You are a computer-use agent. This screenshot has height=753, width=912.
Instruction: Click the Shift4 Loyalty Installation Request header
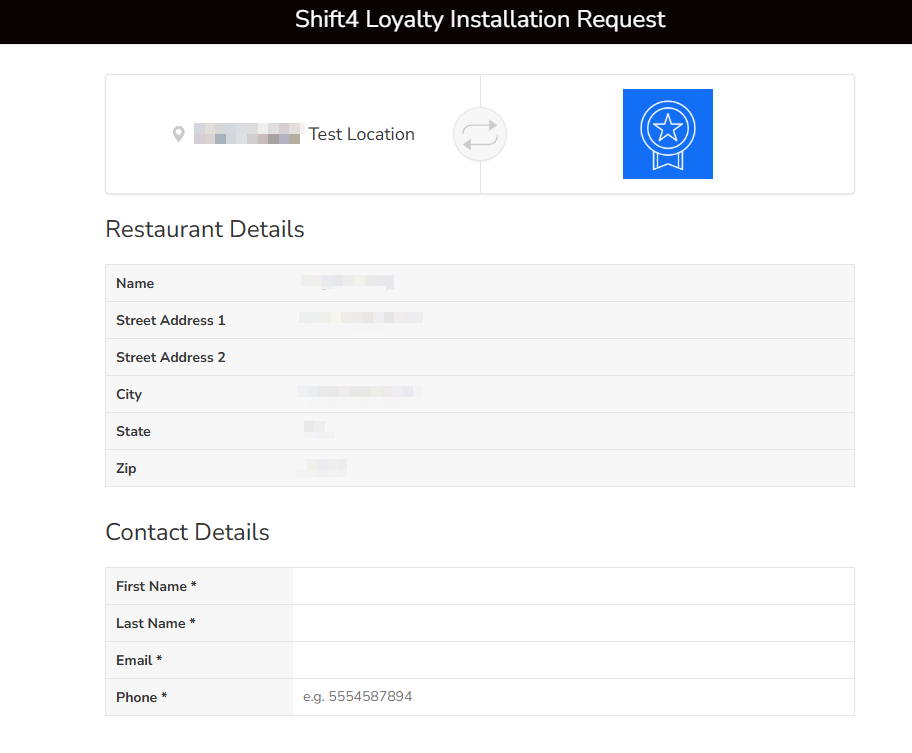(480, 20)
